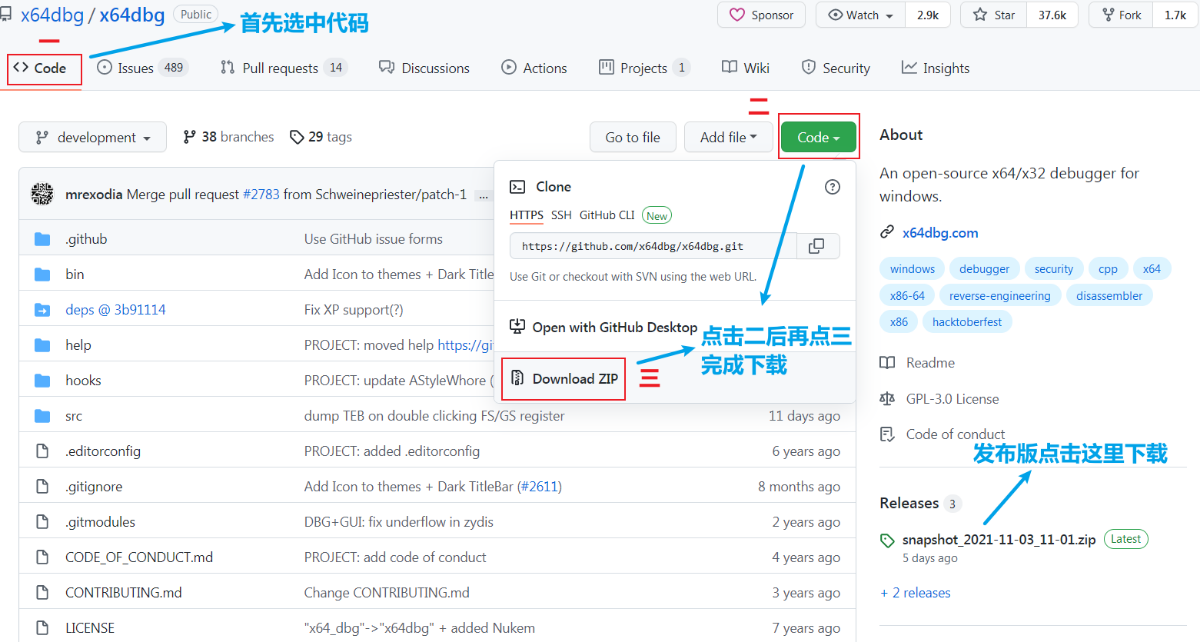Screen dimensions: 1200x642
Task: Open the Security tab
Action: coord(836,68)
